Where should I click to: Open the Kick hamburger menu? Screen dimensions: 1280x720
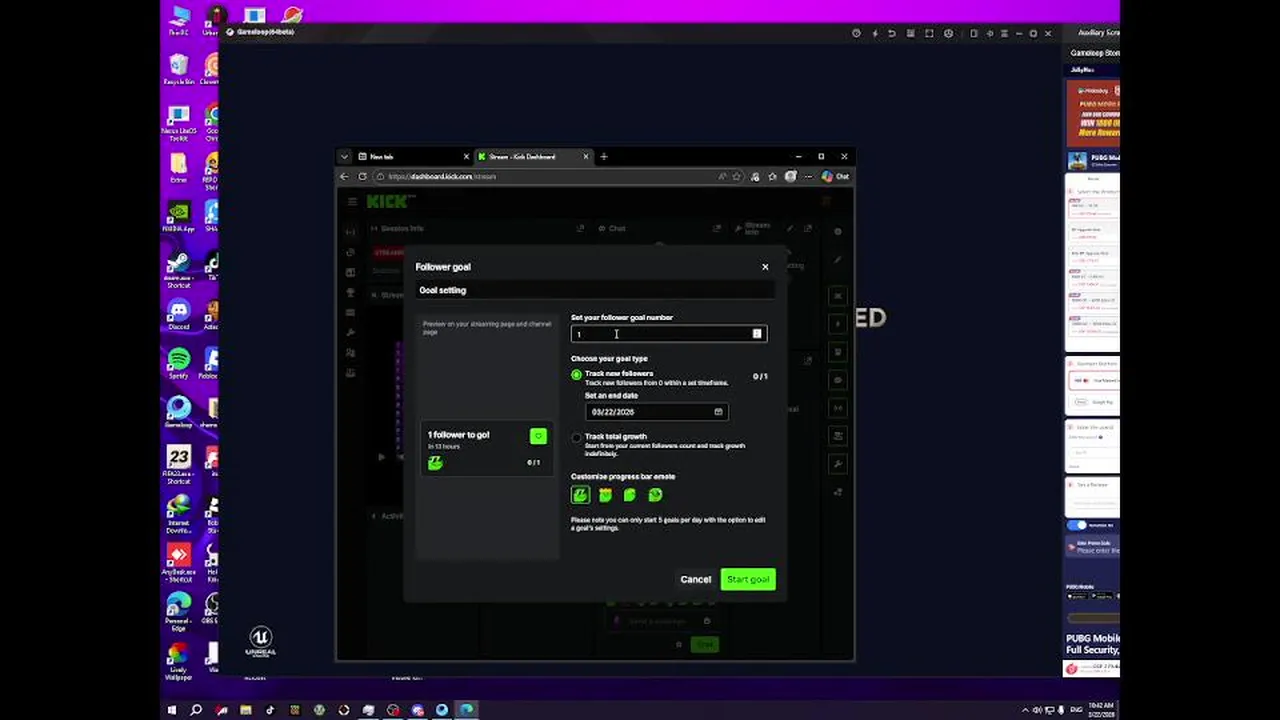(352, 202)
